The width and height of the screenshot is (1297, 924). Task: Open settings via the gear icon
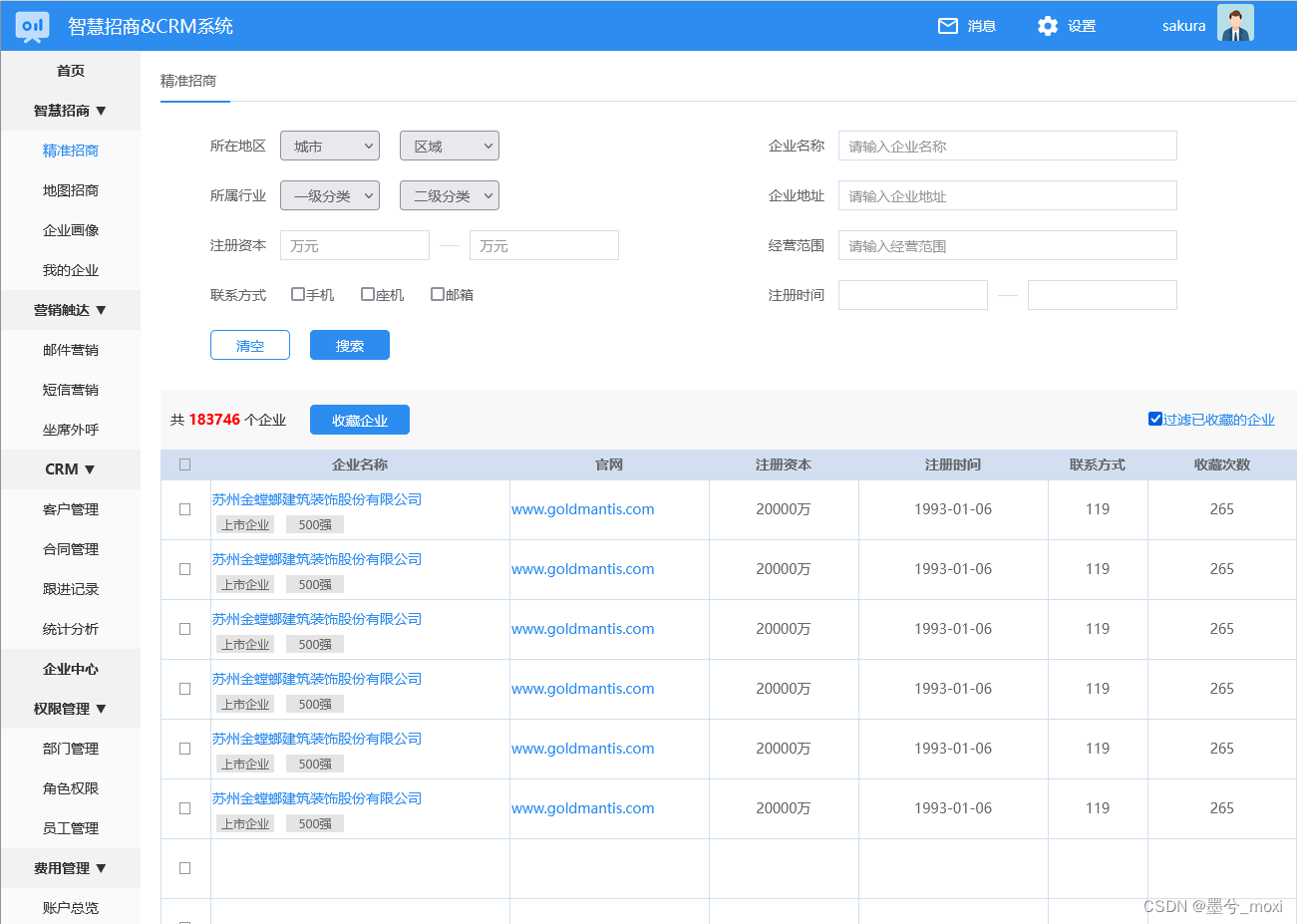pyautogui.click(x=1047, y=26)
